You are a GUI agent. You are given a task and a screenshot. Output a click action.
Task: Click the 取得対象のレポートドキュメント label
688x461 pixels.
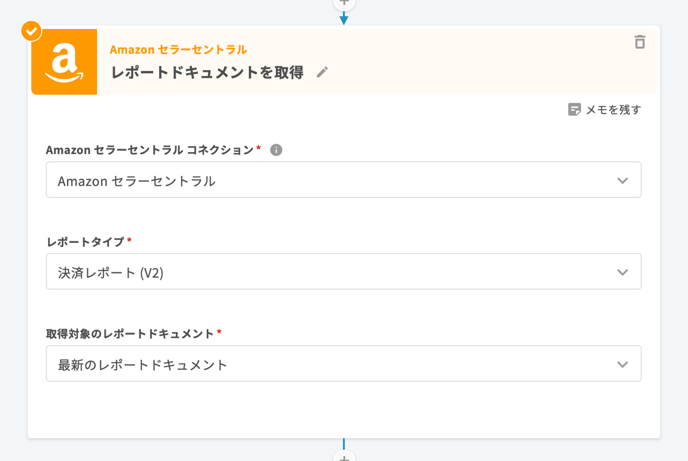[x=130, y=334]
